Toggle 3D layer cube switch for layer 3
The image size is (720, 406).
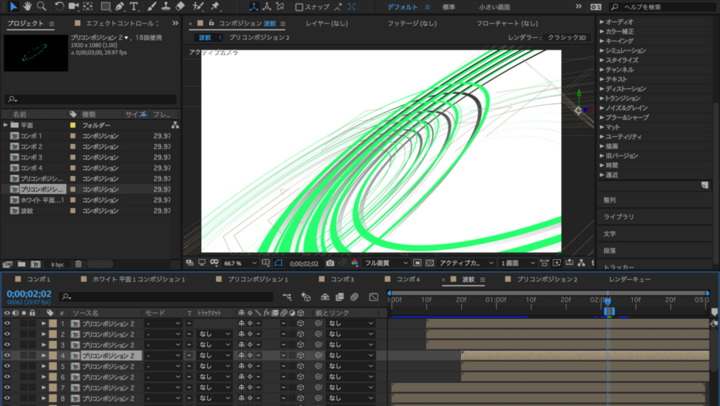pos(300,345)
